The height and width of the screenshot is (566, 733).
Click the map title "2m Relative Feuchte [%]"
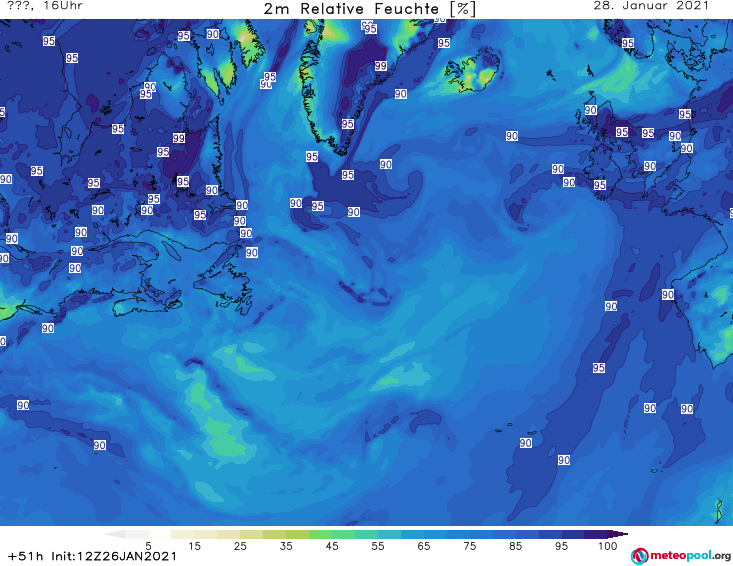(369, 9)
